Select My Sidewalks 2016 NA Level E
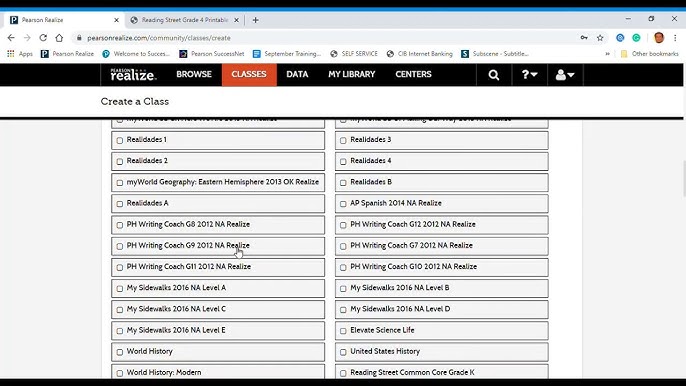Viewport: 686px width, 386px height. pyautogui.click(x=218, y=331)
